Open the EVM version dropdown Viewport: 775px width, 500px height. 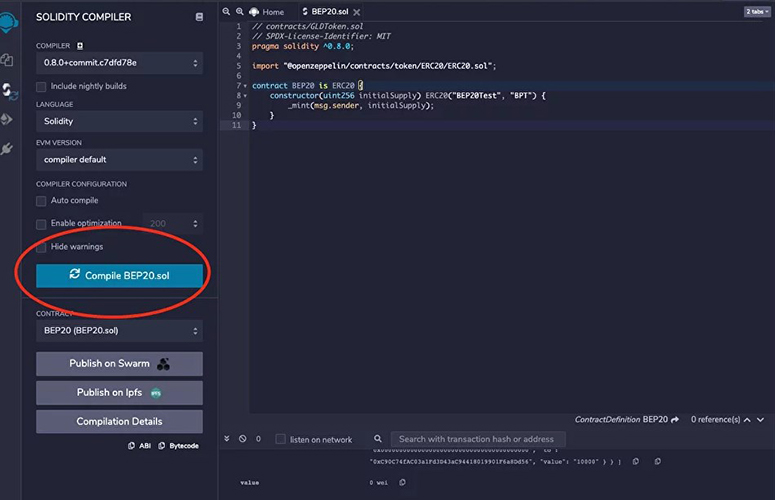119,159
